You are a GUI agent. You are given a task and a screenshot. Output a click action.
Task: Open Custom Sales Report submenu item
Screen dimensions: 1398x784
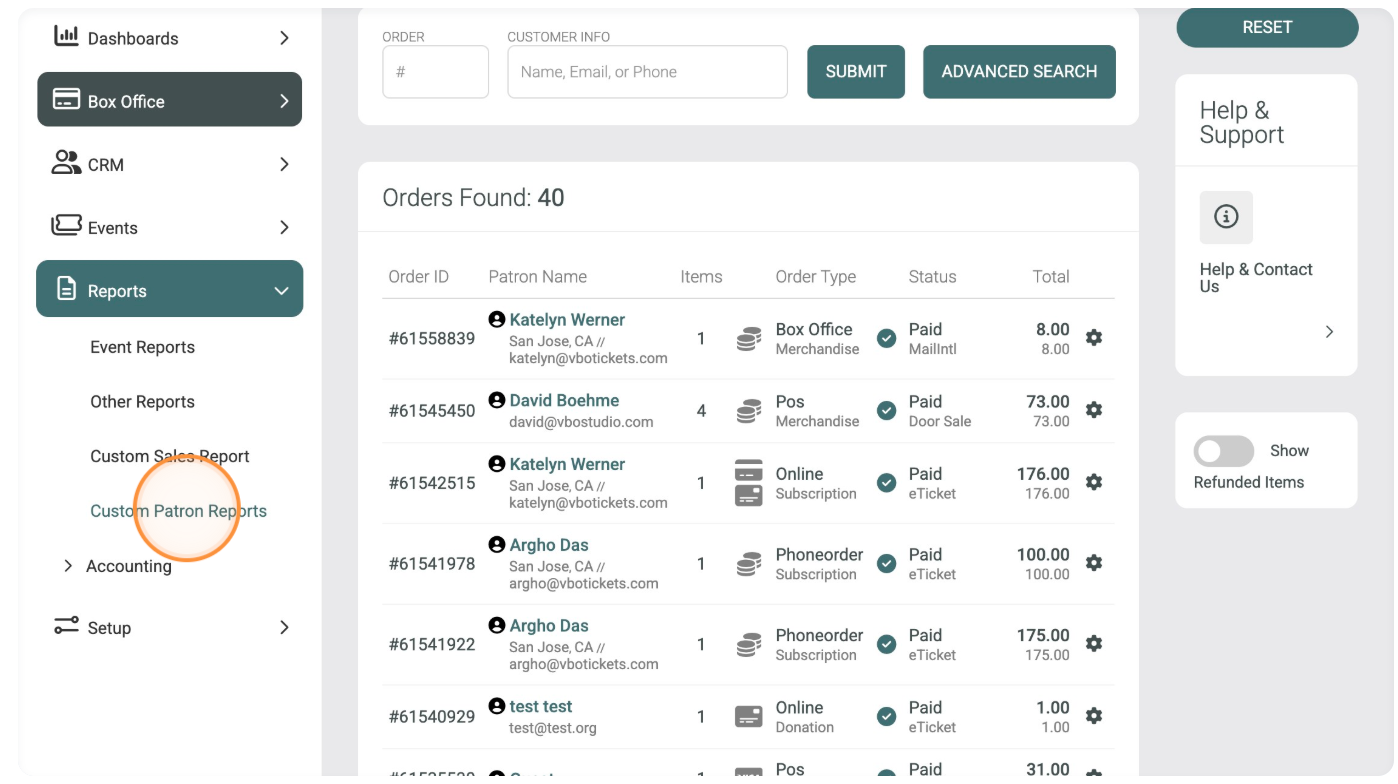pyautogui.click(x=170, y=456)
